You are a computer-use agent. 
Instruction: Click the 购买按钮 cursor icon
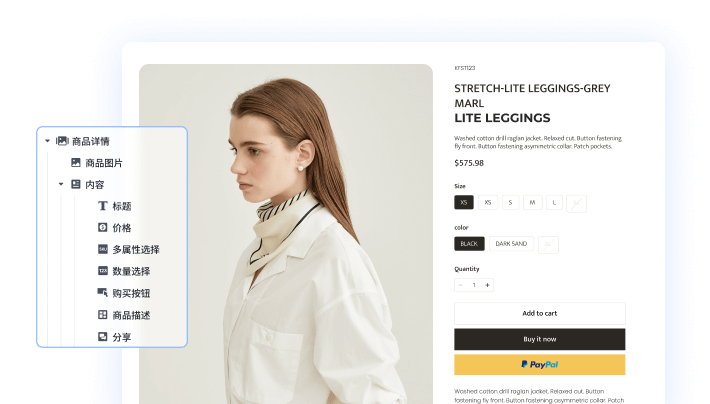103,293
